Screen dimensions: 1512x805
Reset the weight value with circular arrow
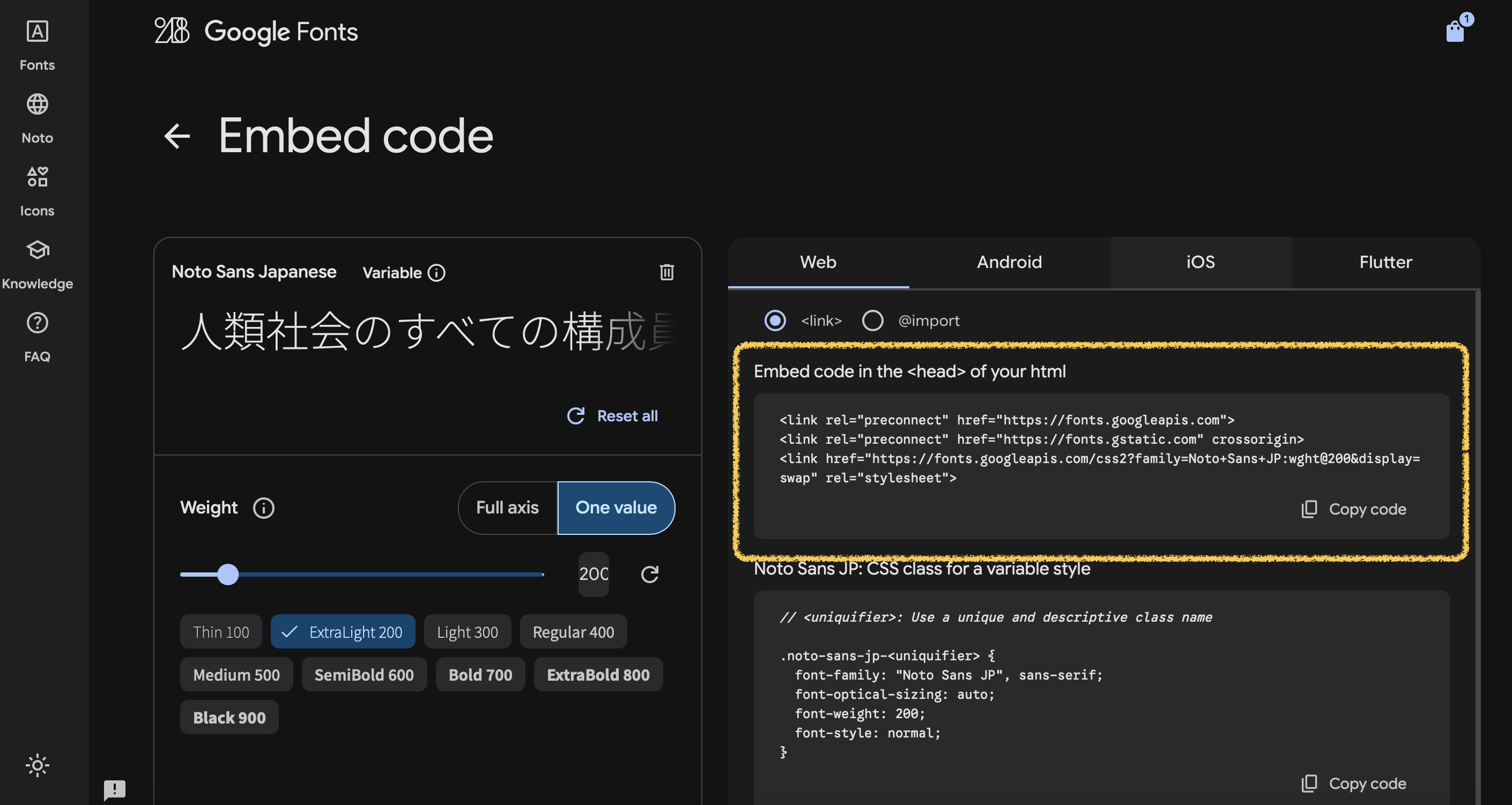coord(649,575)
